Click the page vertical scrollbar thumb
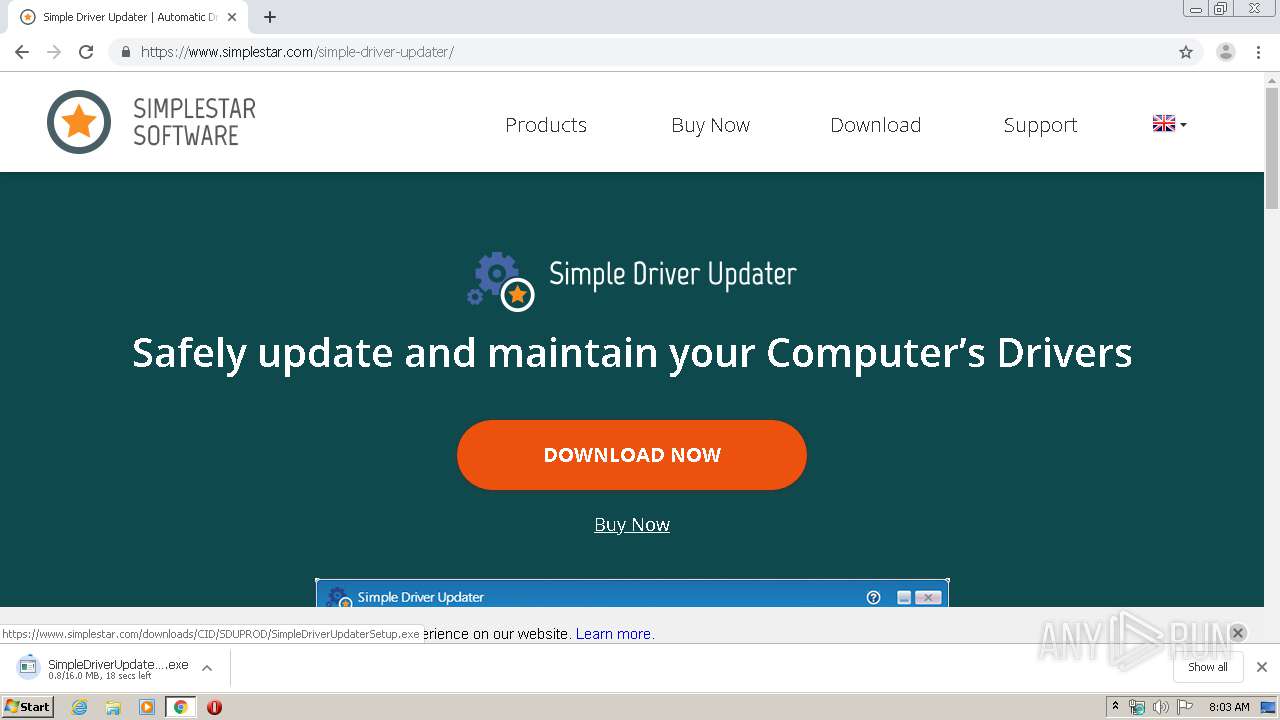 [1272, 148]
